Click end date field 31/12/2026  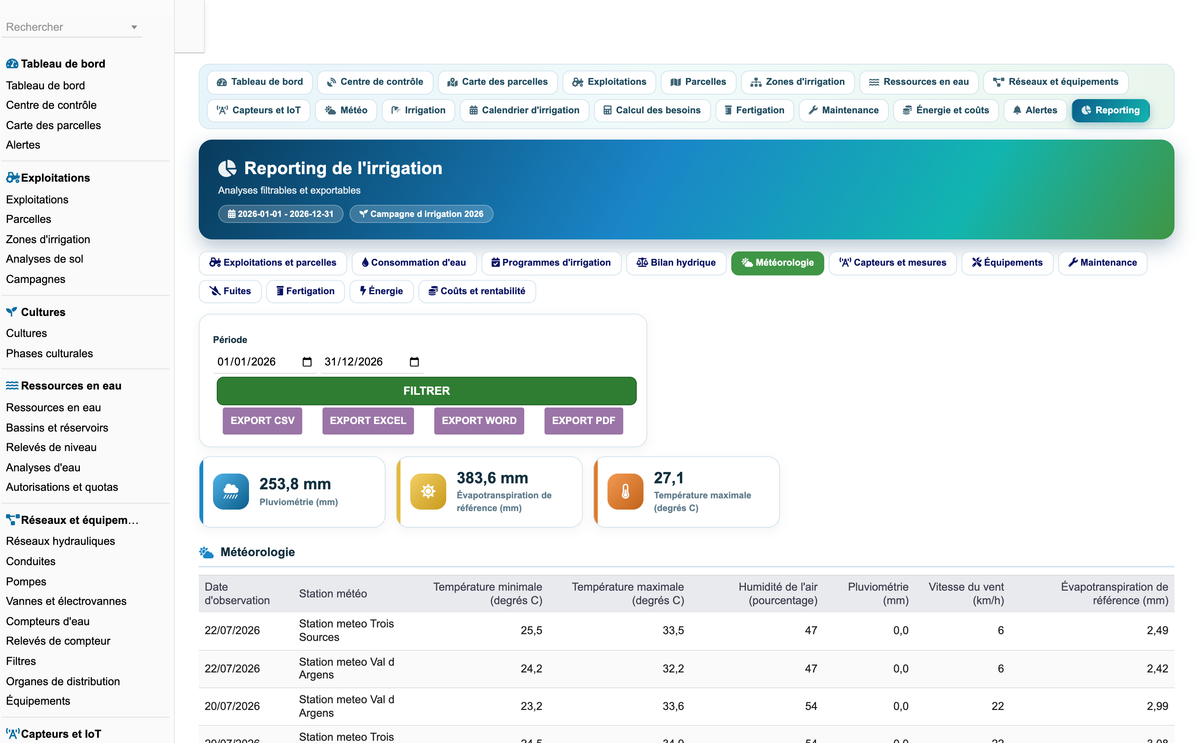pos(372,362)
